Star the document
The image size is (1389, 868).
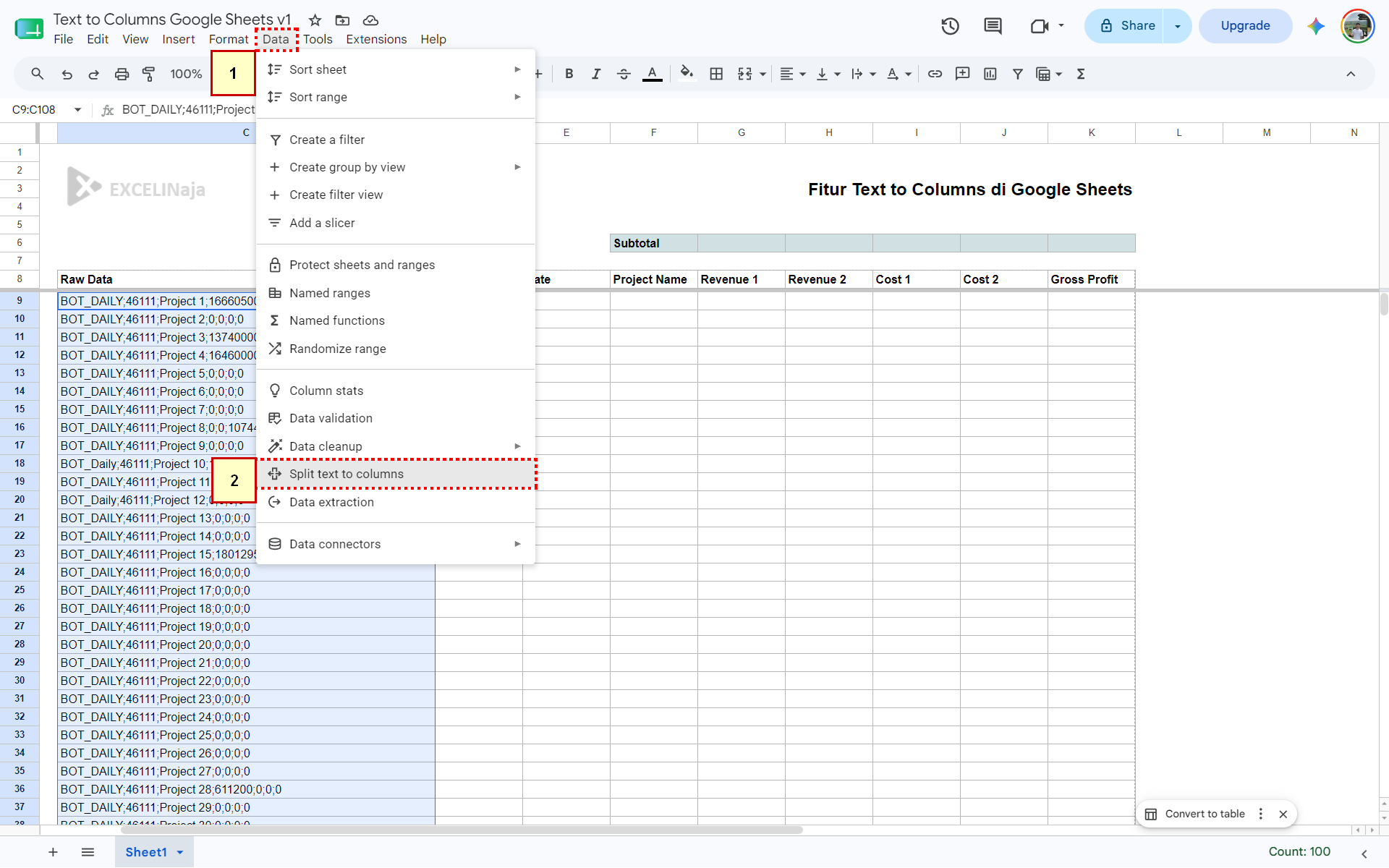[x=315, y=20]
